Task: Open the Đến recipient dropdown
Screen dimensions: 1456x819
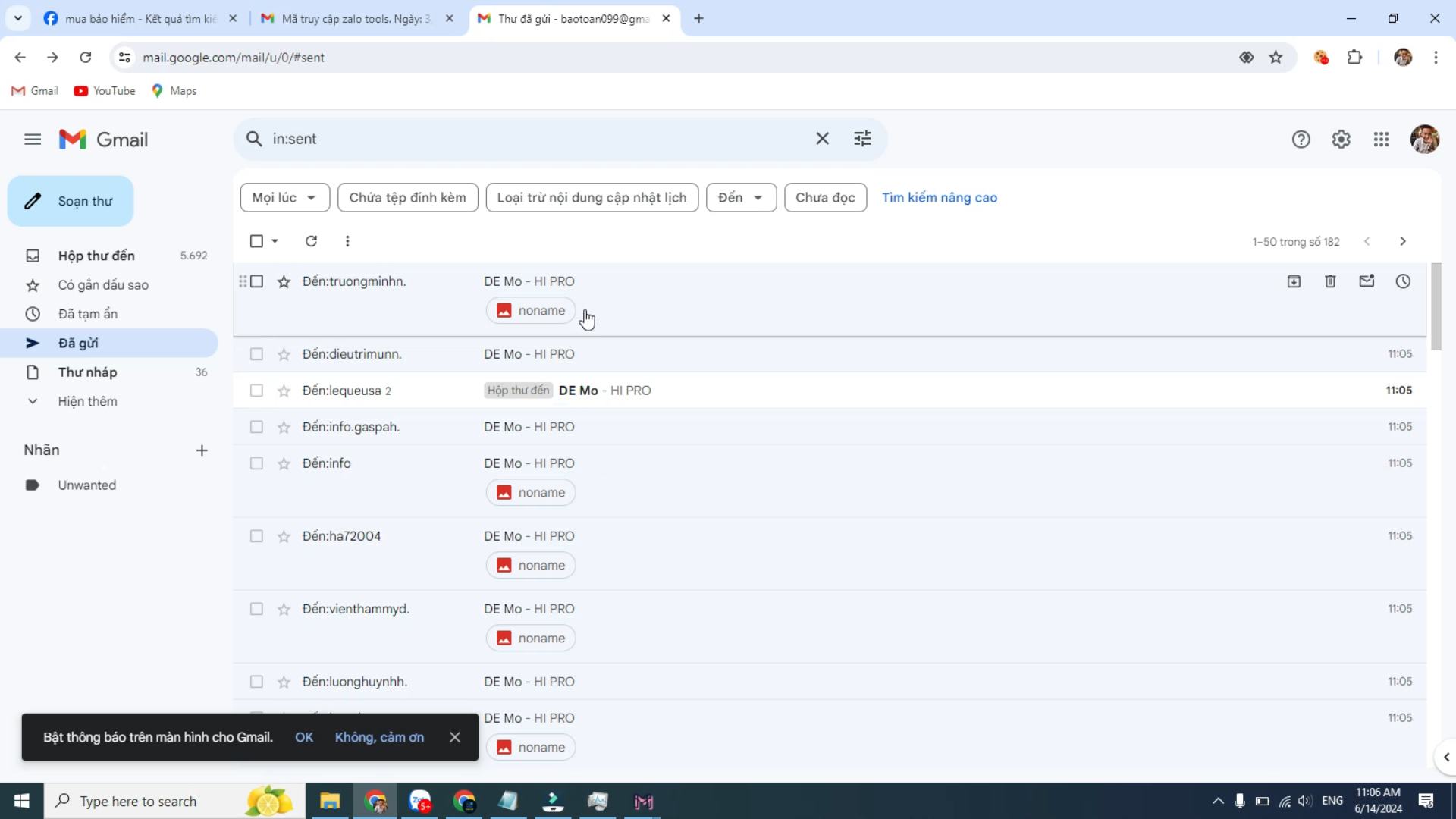Action: click(741, 198)
